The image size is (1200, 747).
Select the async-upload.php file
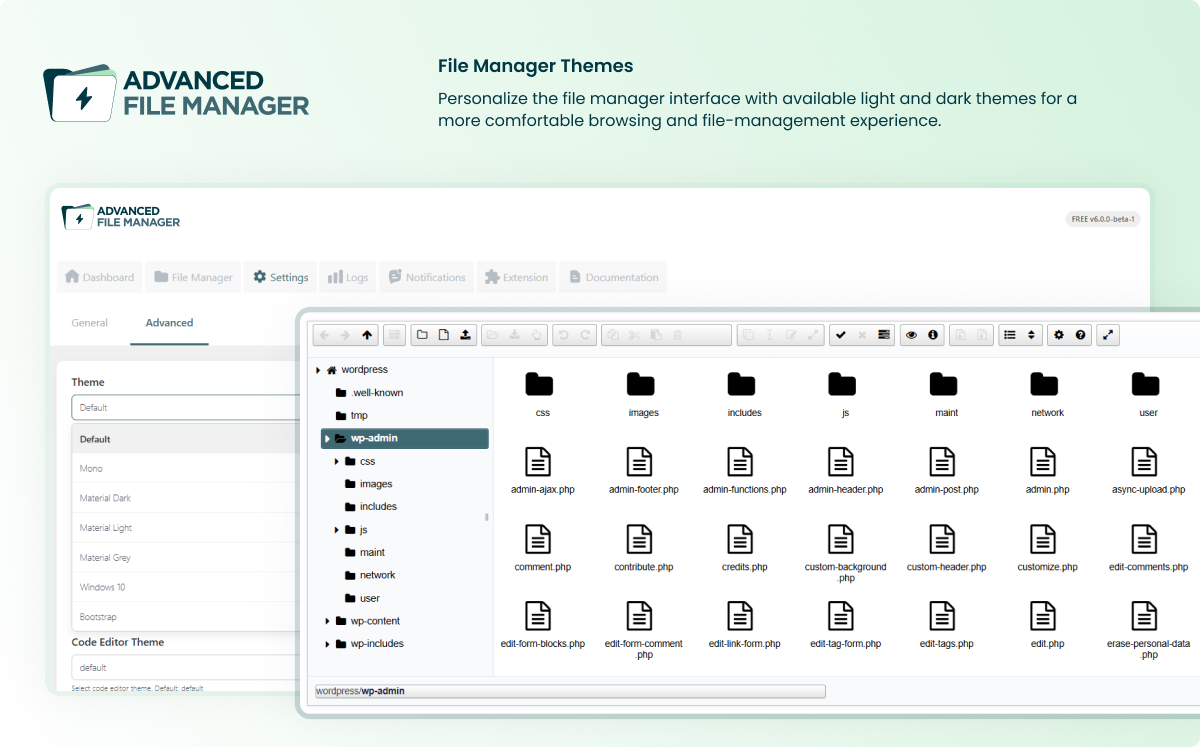pyautogui.click(x=1148, y=471)
